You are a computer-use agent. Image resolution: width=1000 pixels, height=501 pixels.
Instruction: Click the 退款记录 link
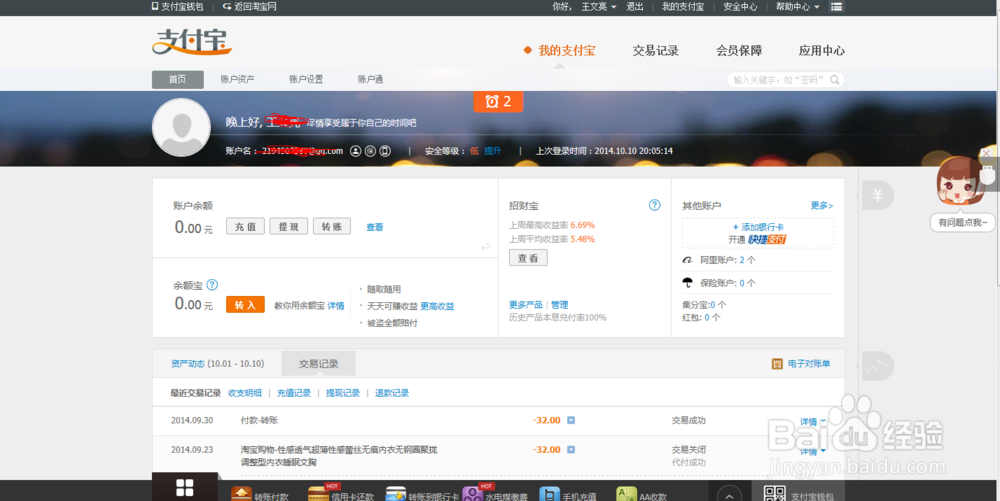[392, 393]
